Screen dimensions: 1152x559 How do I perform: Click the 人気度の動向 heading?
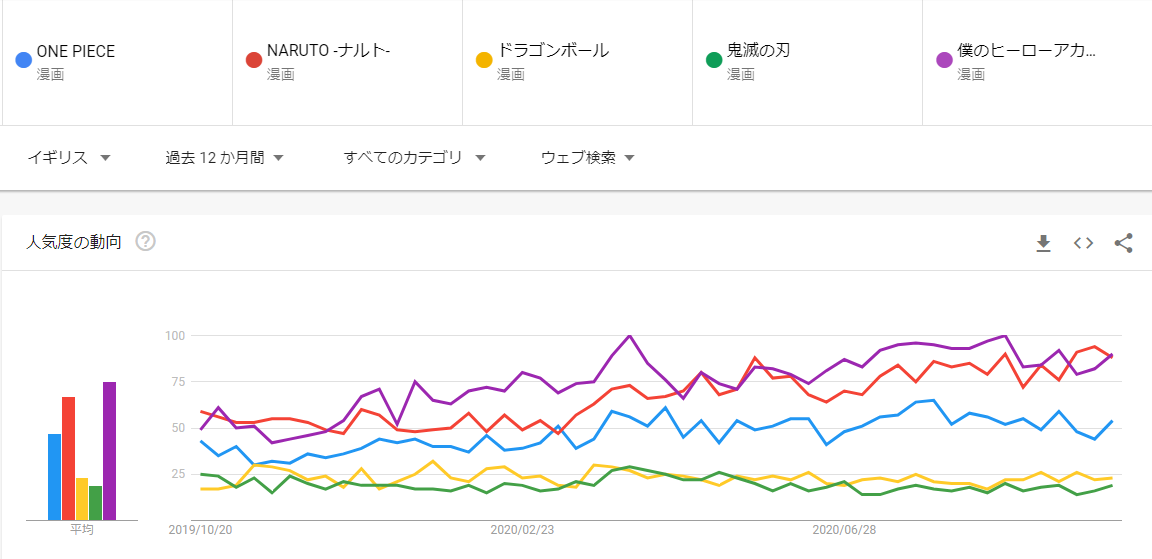coord(74,242)
